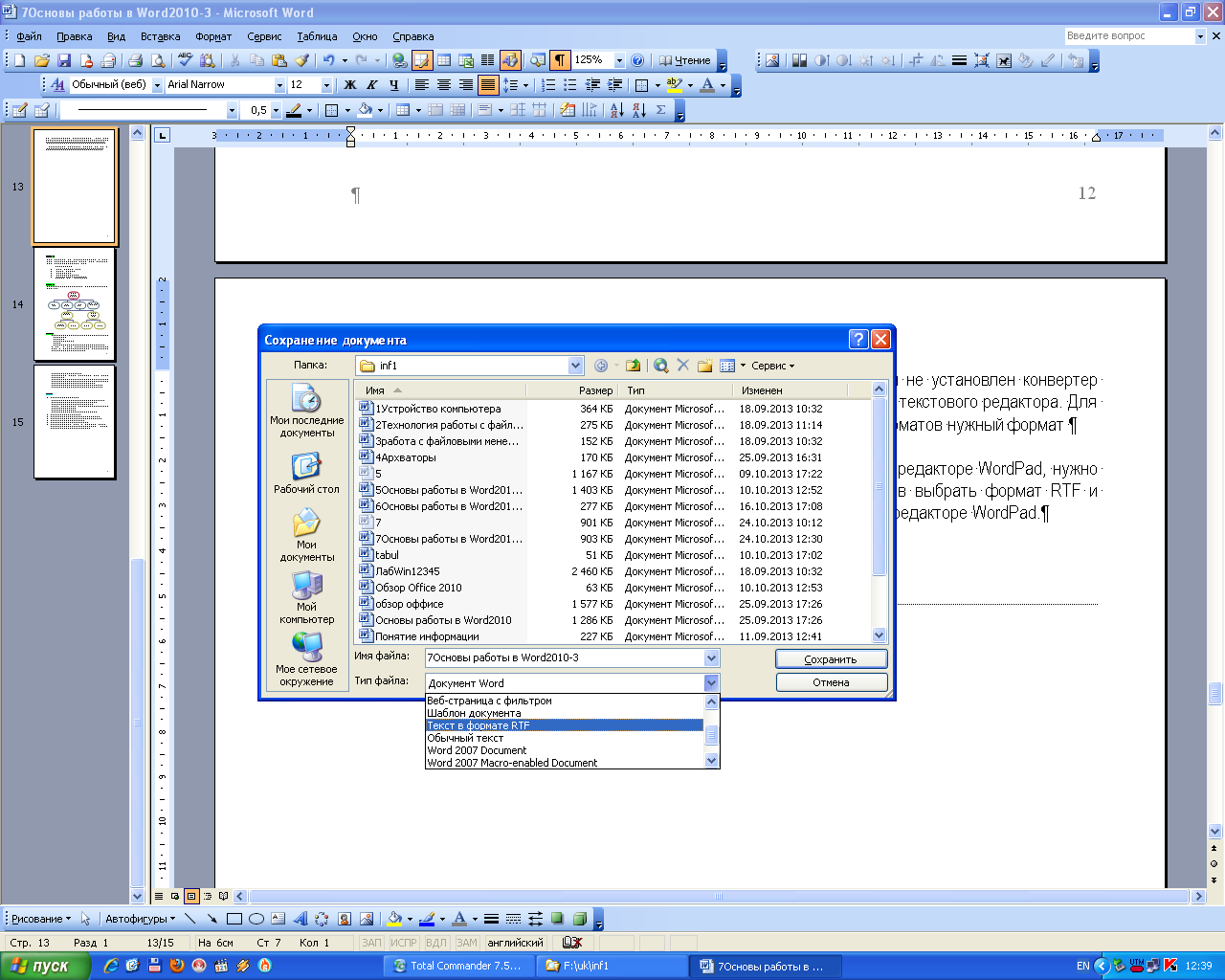Image resolution: width=1225 pixels, height=980 pixels.
Task: Toggle show paragraph marks (¶) button
Action: 560,60
